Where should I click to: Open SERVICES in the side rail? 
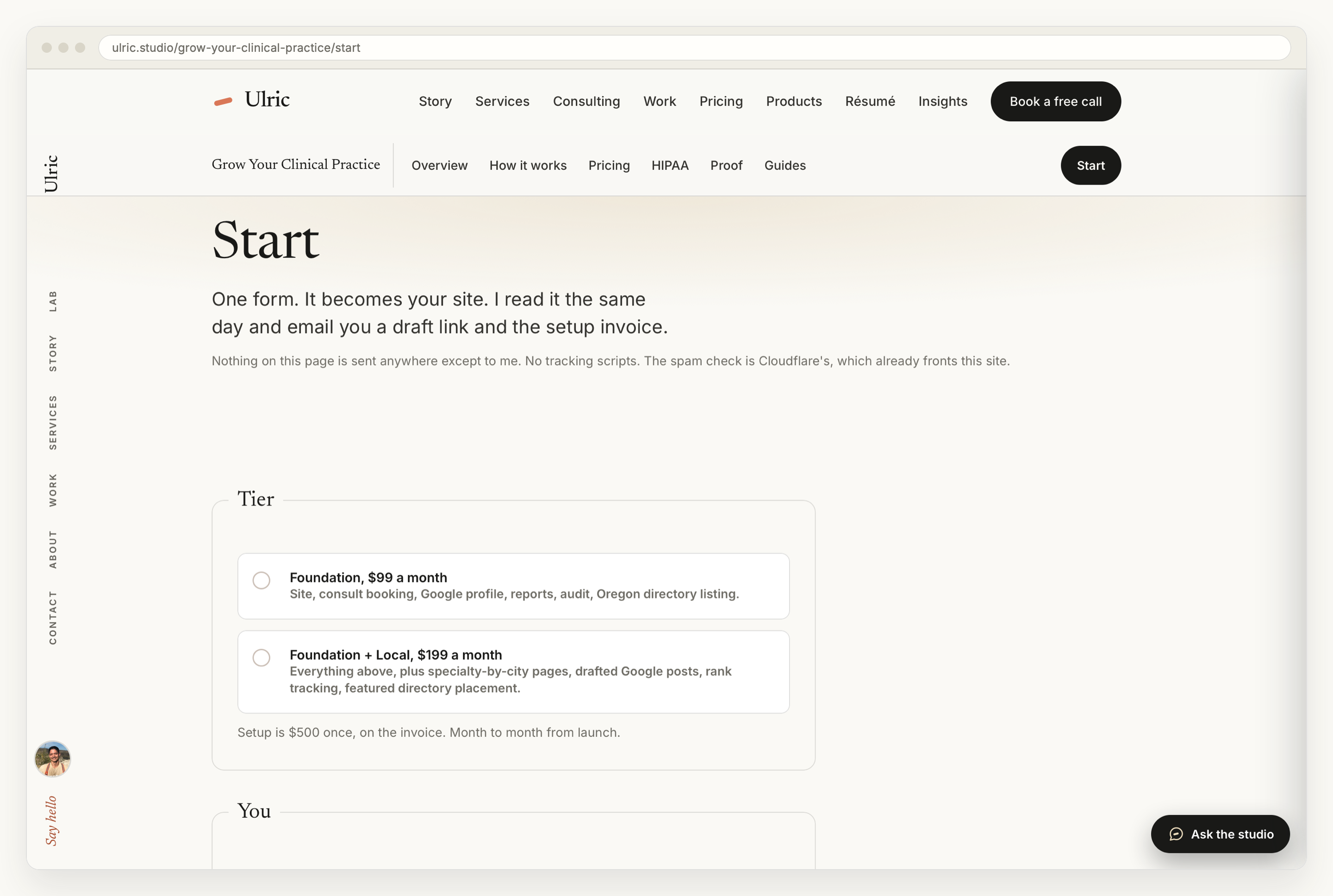(53, 422)
